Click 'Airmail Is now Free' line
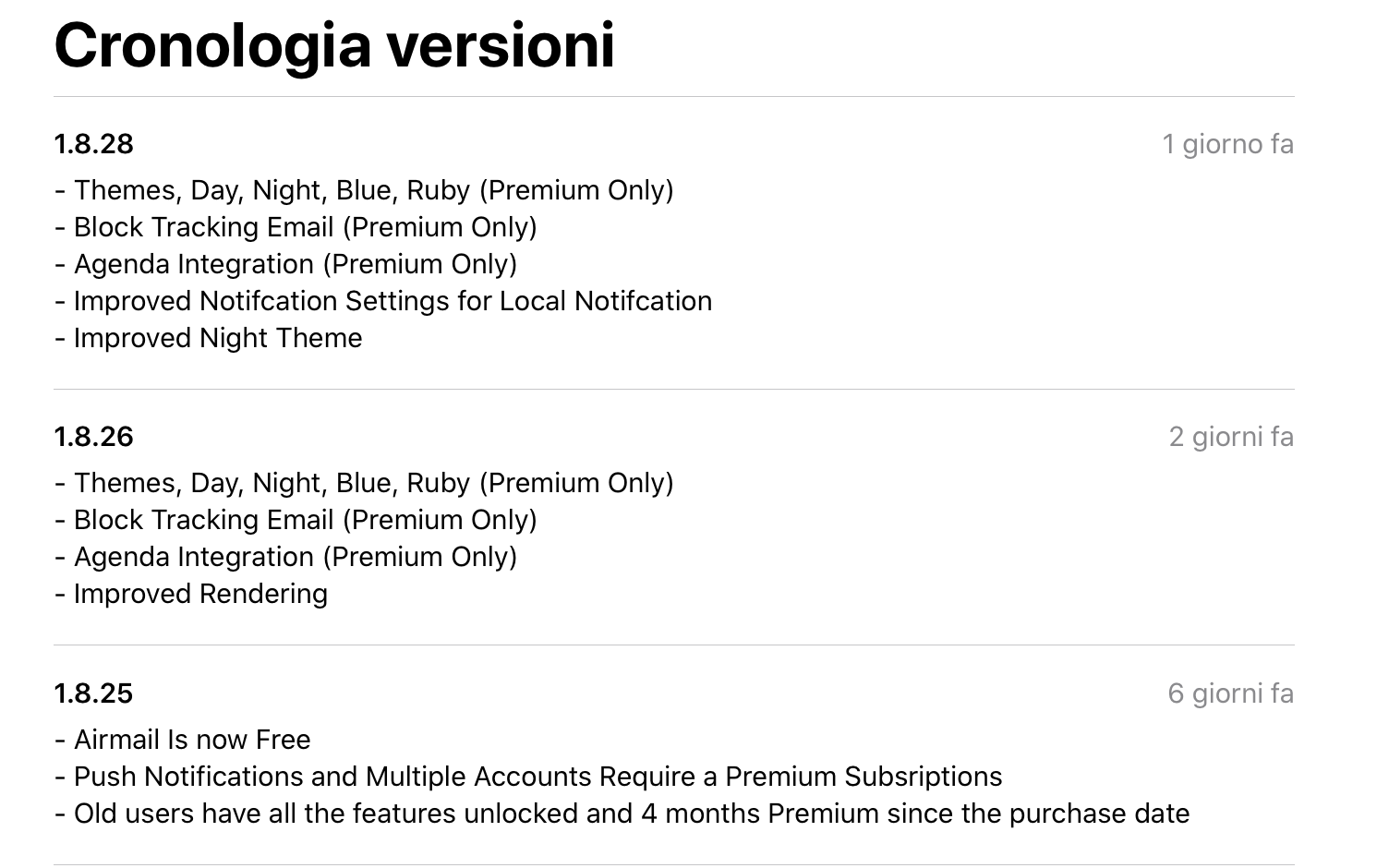The width and height of the screenshot is (1389, 868). [x=183, y=740]
